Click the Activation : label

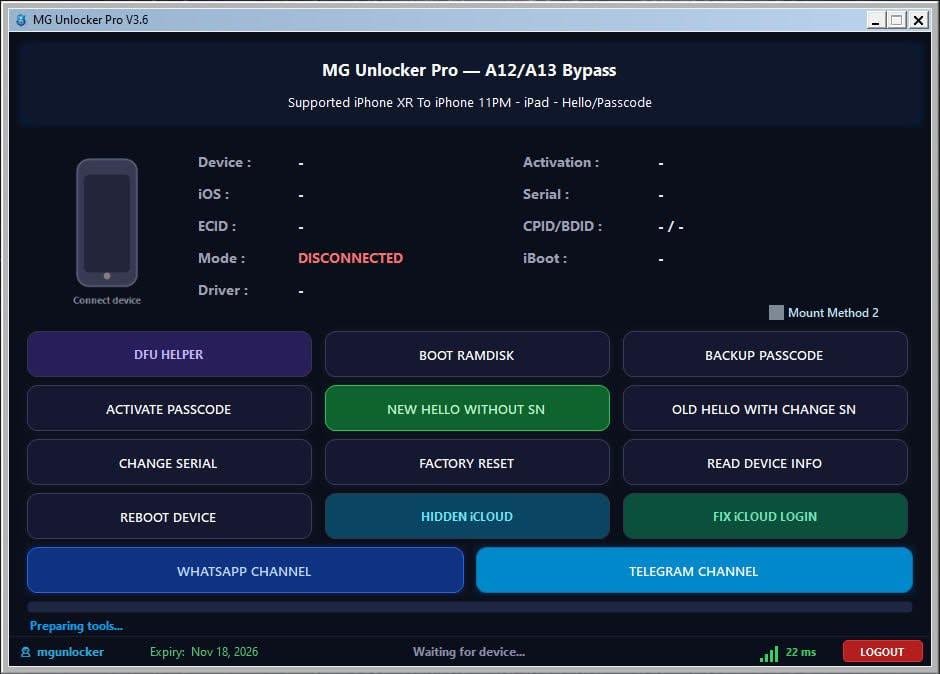click(x=561, y=163)
